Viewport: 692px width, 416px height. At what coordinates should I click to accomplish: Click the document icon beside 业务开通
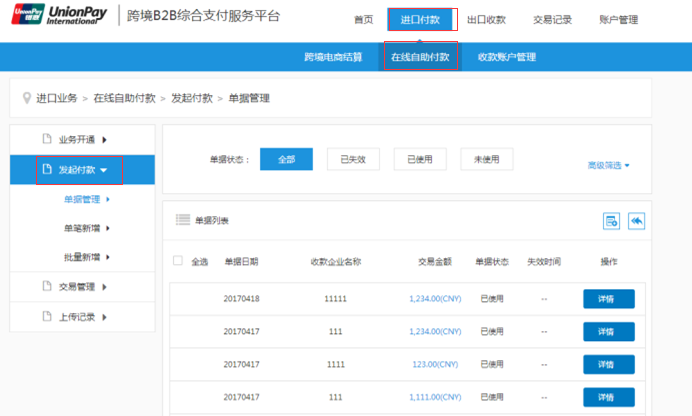tap(45, 139)
